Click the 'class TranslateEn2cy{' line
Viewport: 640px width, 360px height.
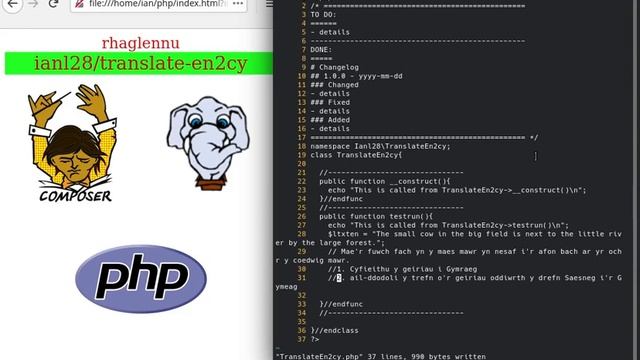[x=356, y=155]
